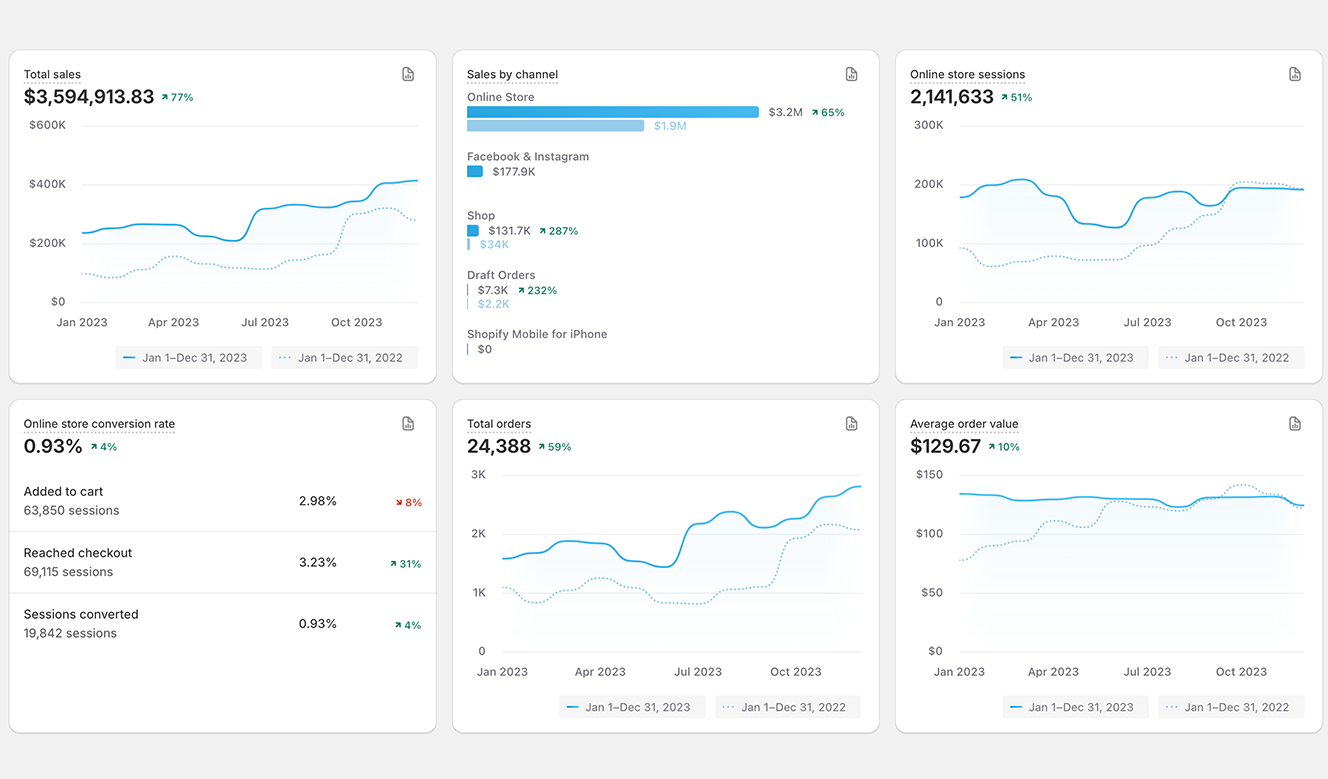Select the Sessions converted row
The width and height of the screenshot is (1328, 779).
coord(222,624)
